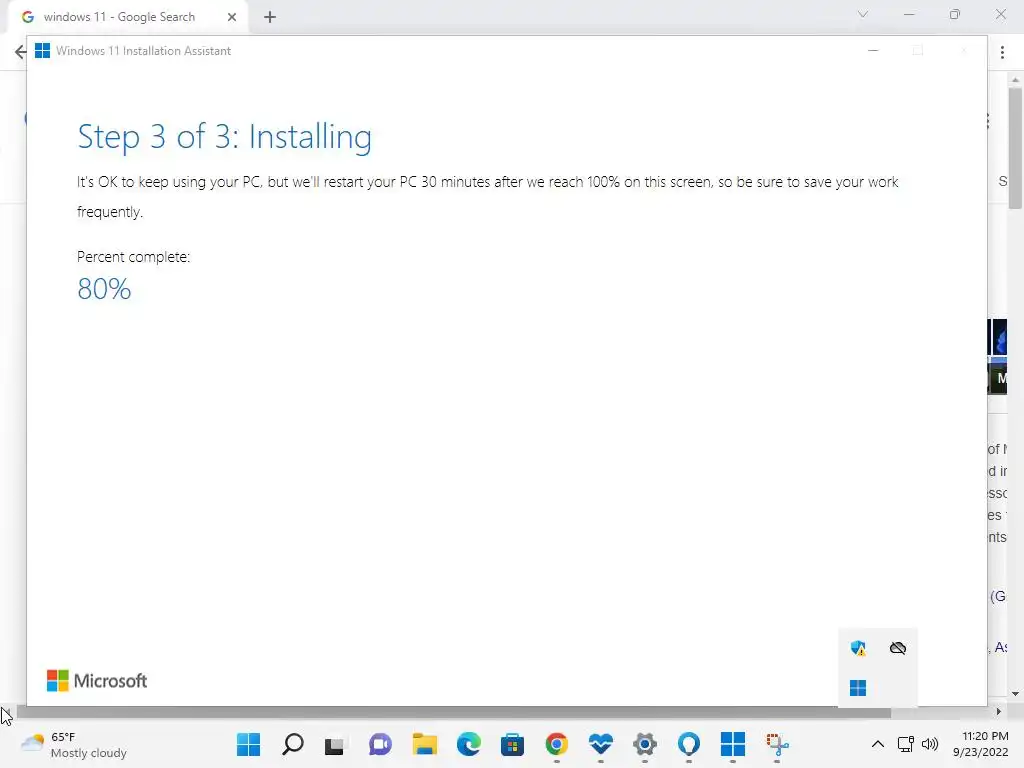Screen dimensions: 1024x768
Task: Open a new Chrome tab
Action: pyautogui.click(x=270, y=17)
